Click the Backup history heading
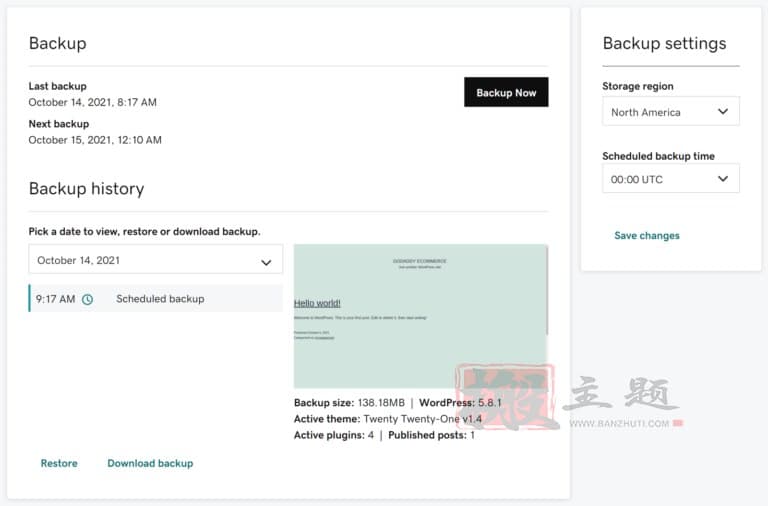 [87, 189]
